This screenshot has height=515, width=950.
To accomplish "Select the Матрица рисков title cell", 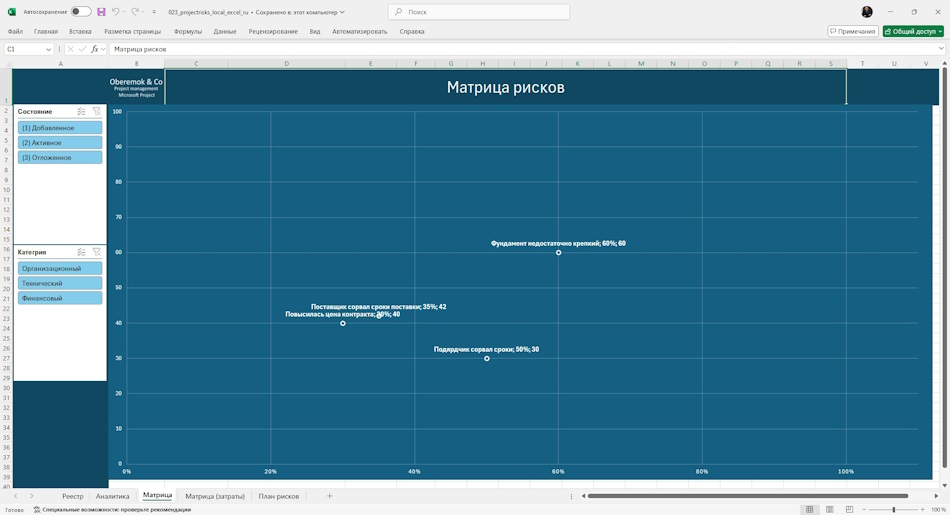I will tap(505, 87).
